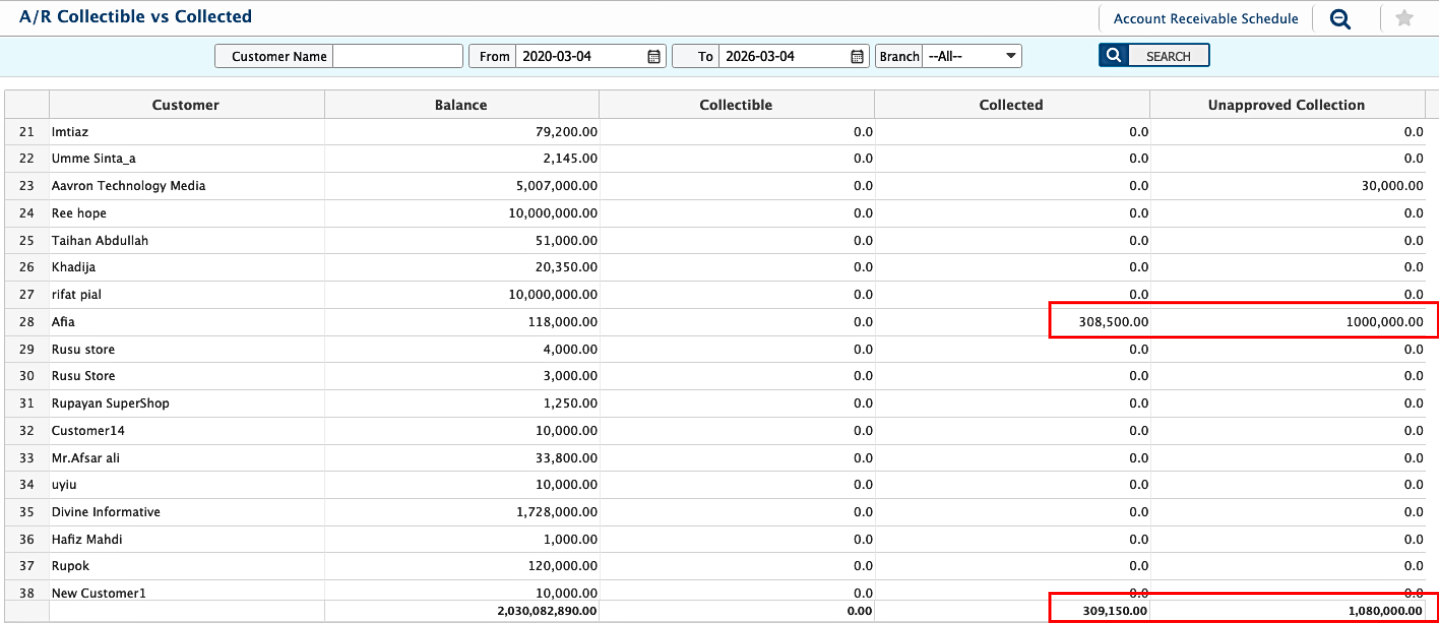This screenshot has width=1439, height=638.
Task: Sort by Customer column header
Action: click(185, 105)
